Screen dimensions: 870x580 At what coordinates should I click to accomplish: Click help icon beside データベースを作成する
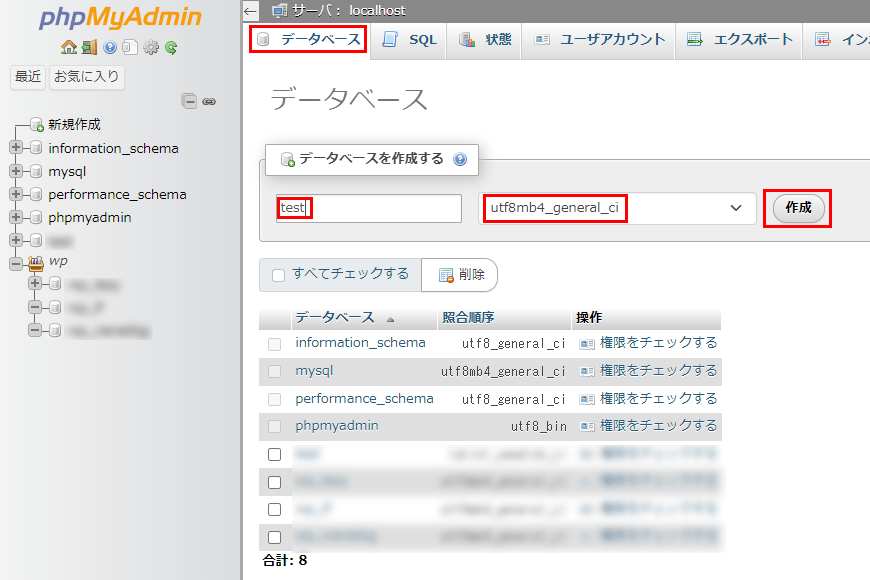pos(460,159)
